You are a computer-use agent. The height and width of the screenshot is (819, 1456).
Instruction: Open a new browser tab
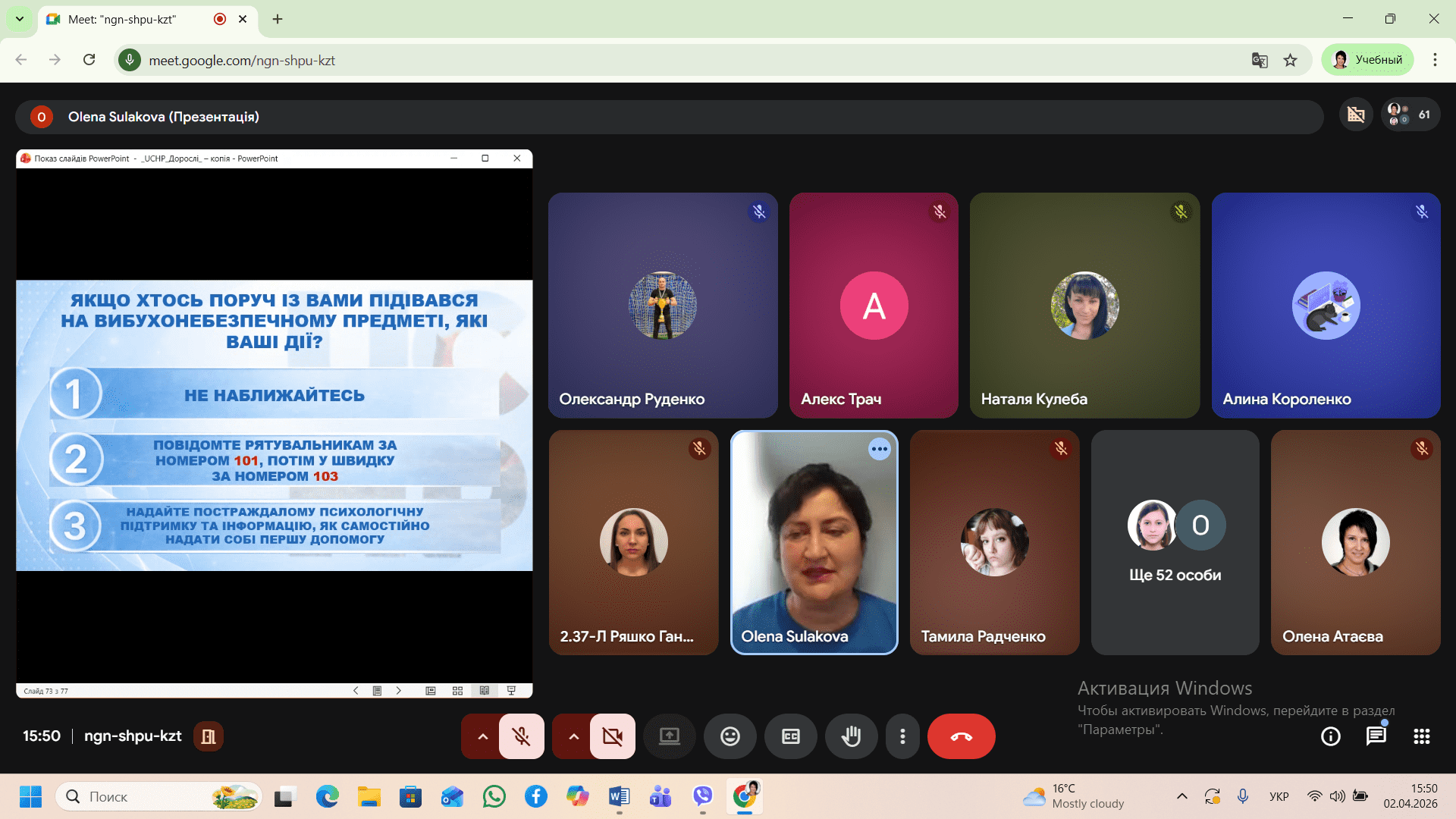(x=278, y=19)
